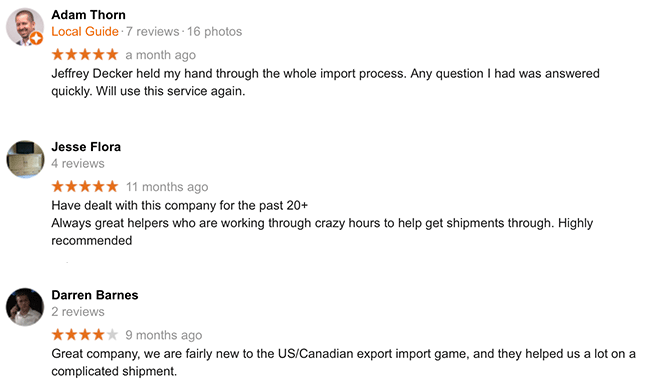Open Jesse Flora's profile picture
The width and height of the screenshot is (658, 387).
(x=25, y=160)
